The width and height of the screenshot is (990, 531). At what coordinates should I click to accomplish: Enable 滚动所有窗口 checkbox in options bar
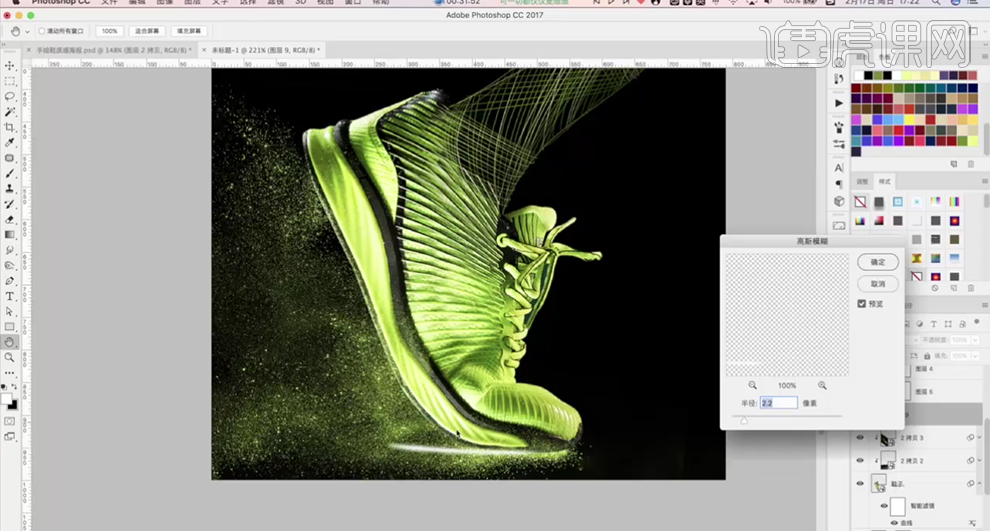(x=42, y=31)
